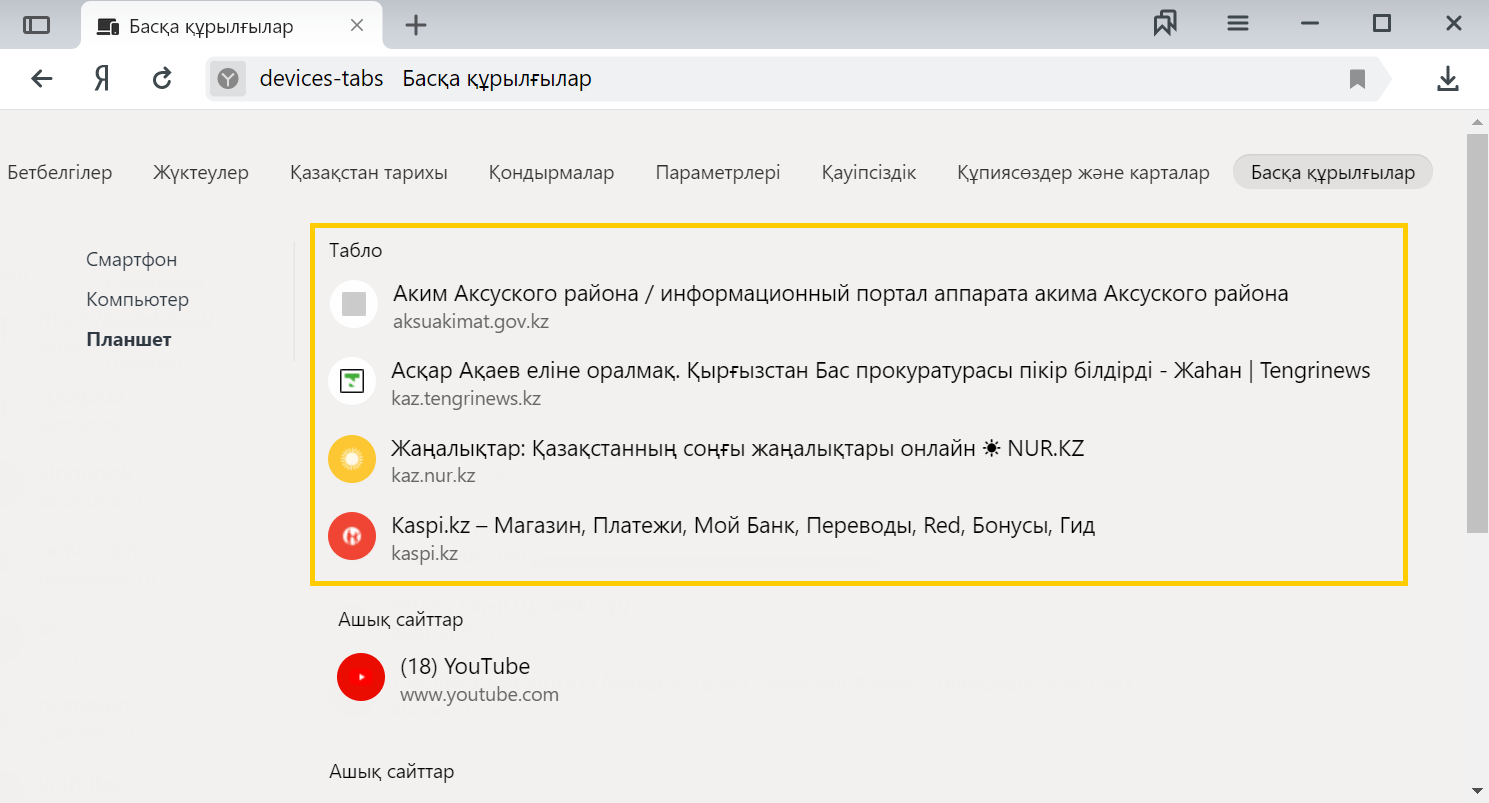Viewport: 1489px width, 803px height.
Task: Select Планшет device in sidebar
Action: pos(129,340)
